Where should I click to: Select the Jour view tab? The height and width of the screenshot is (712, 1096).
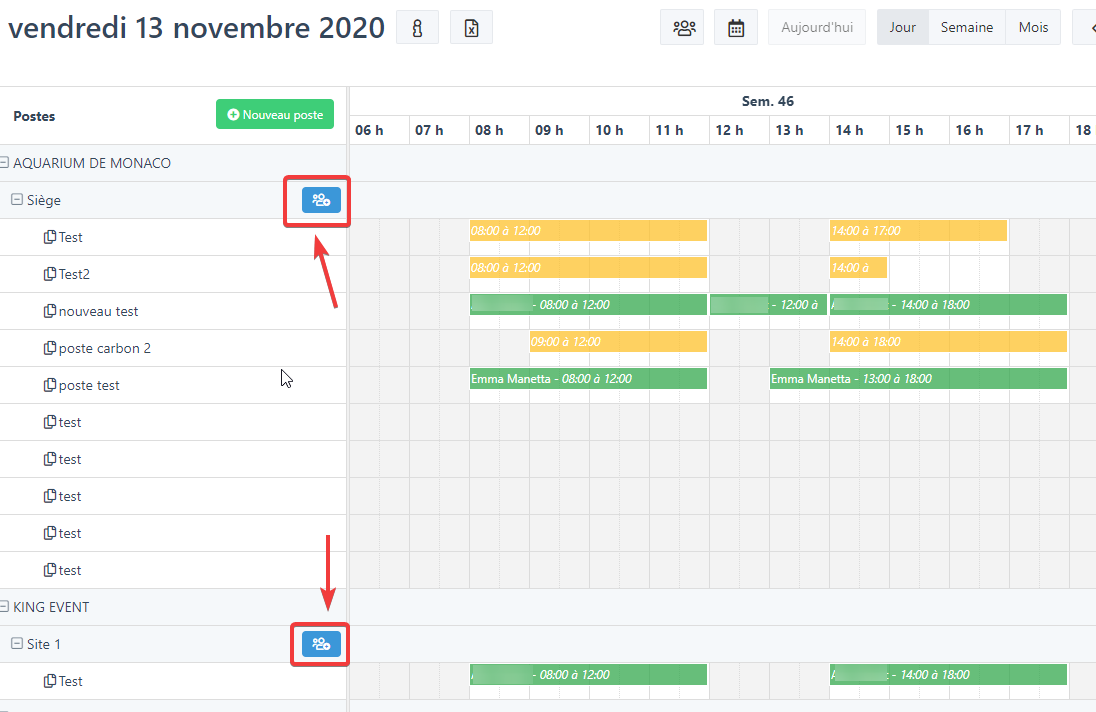coord(902,28)
